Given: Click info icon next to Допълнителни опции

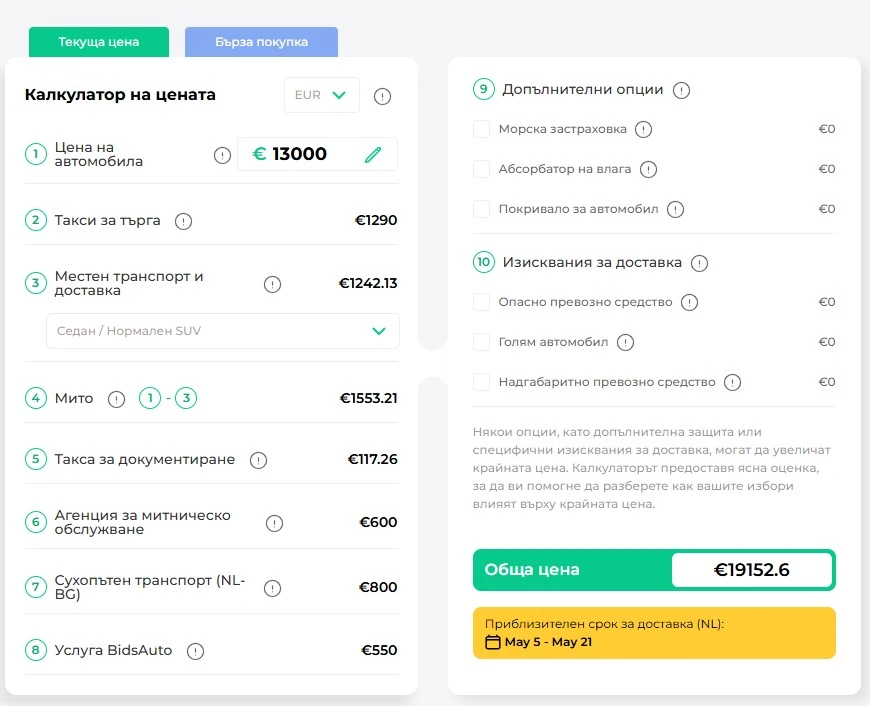Looking at the screenshot, I should coord(682,90).
